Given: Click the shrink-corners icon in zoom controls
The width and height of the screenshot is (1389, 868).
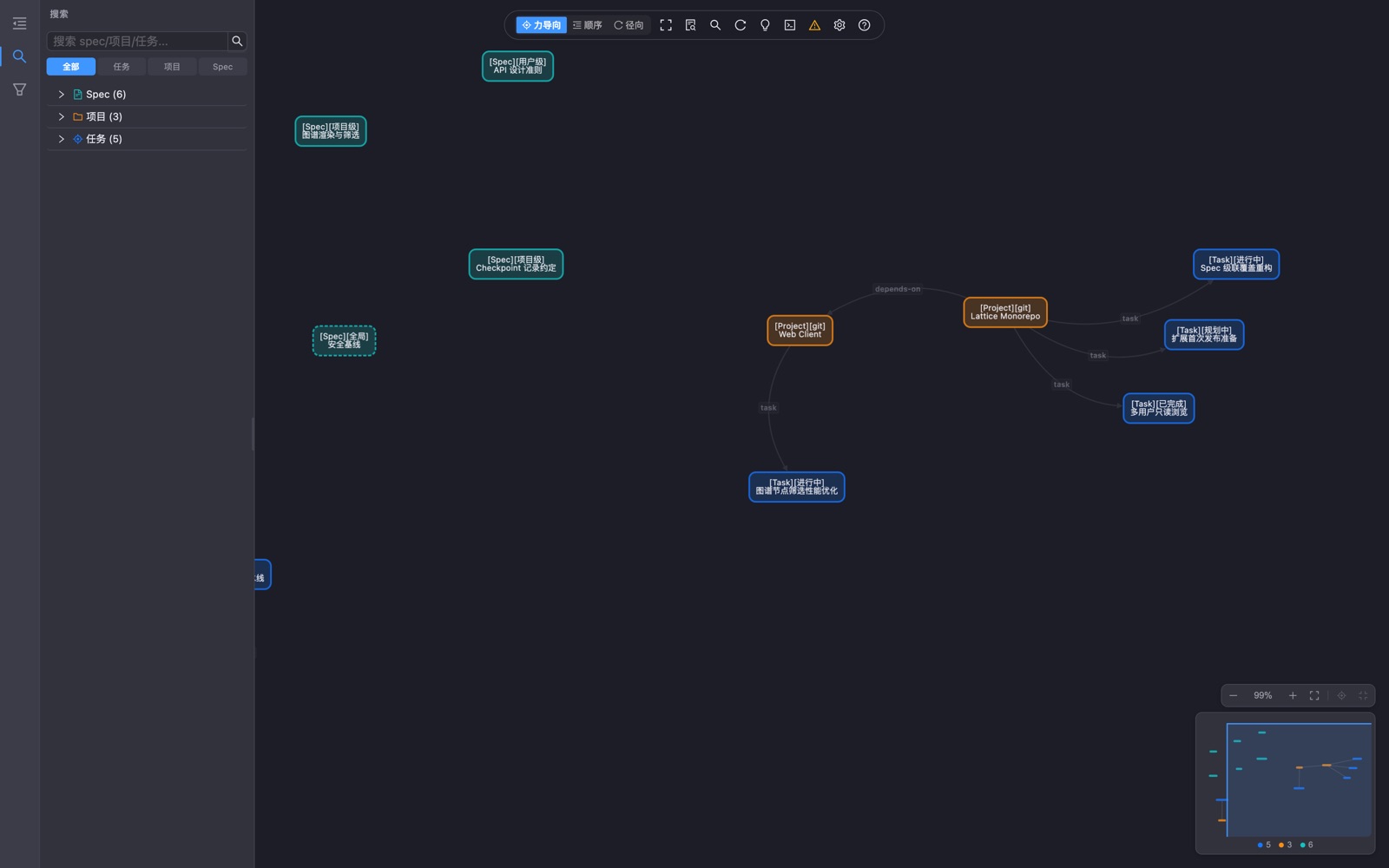Looking at the screenshot, I should tap(1363, 695).
